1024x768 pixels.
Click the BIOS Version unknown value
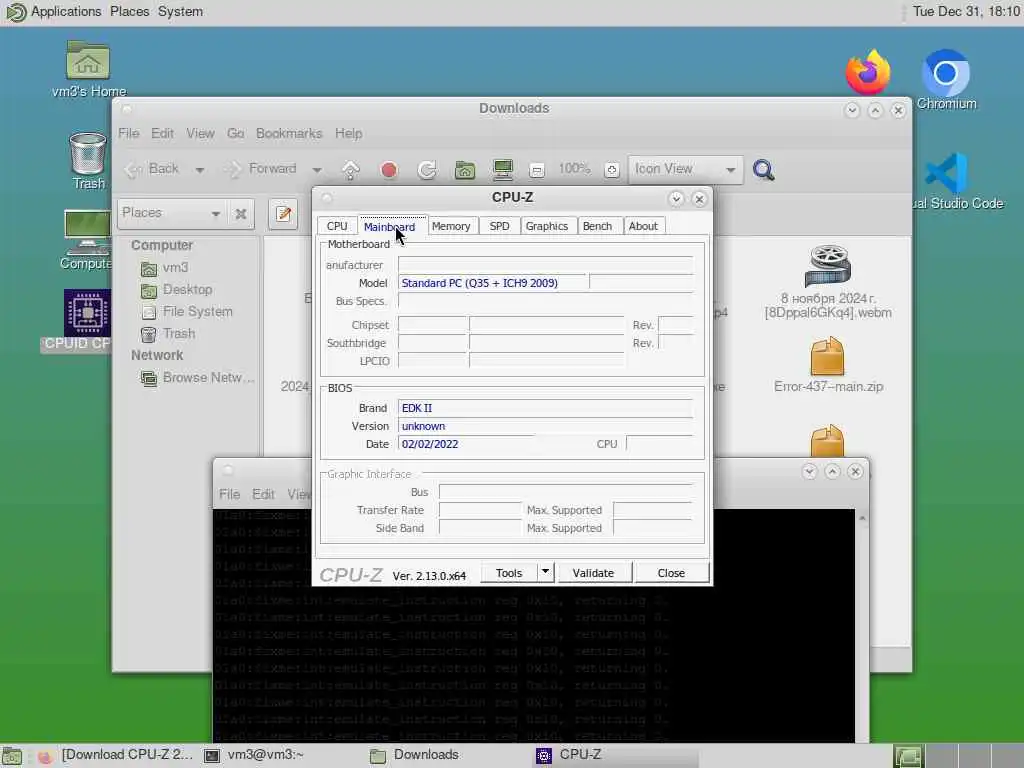[545, 426]
